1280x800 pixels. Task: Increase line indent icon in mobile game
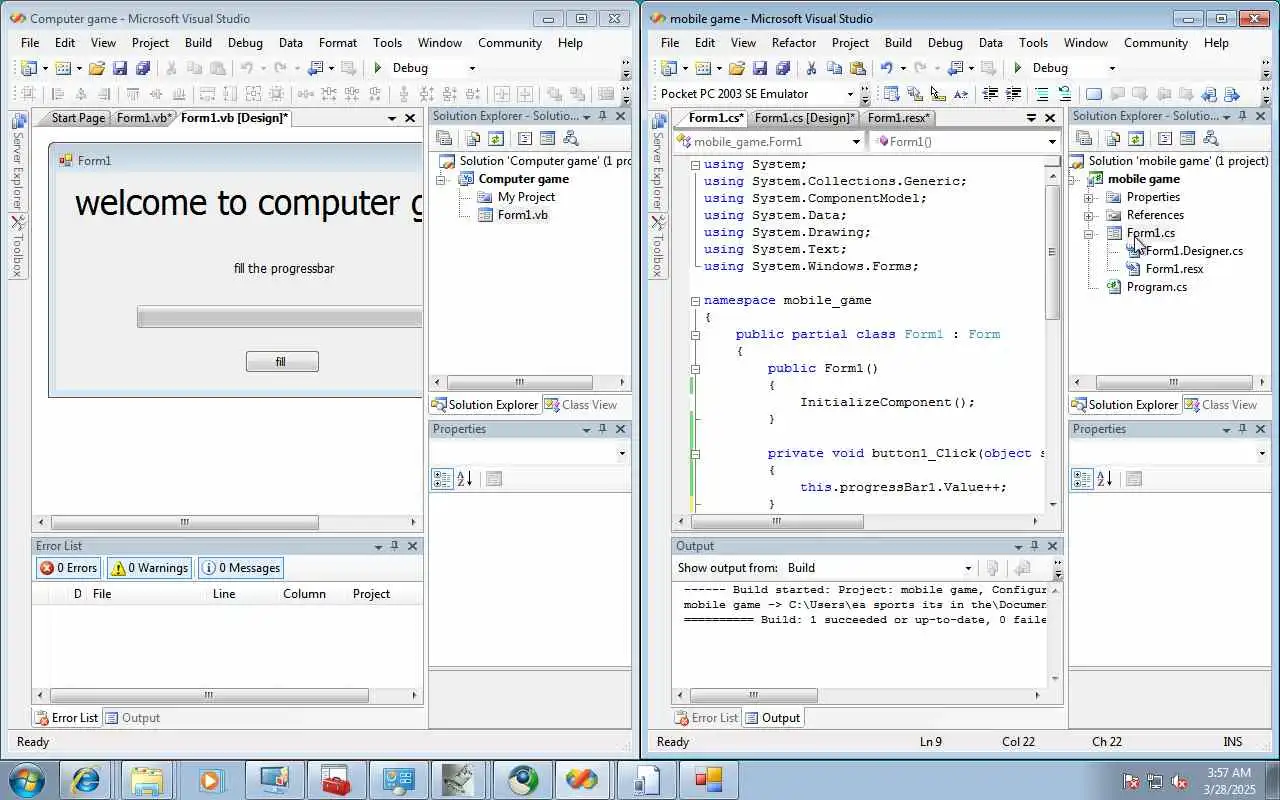pos(1013,94)
